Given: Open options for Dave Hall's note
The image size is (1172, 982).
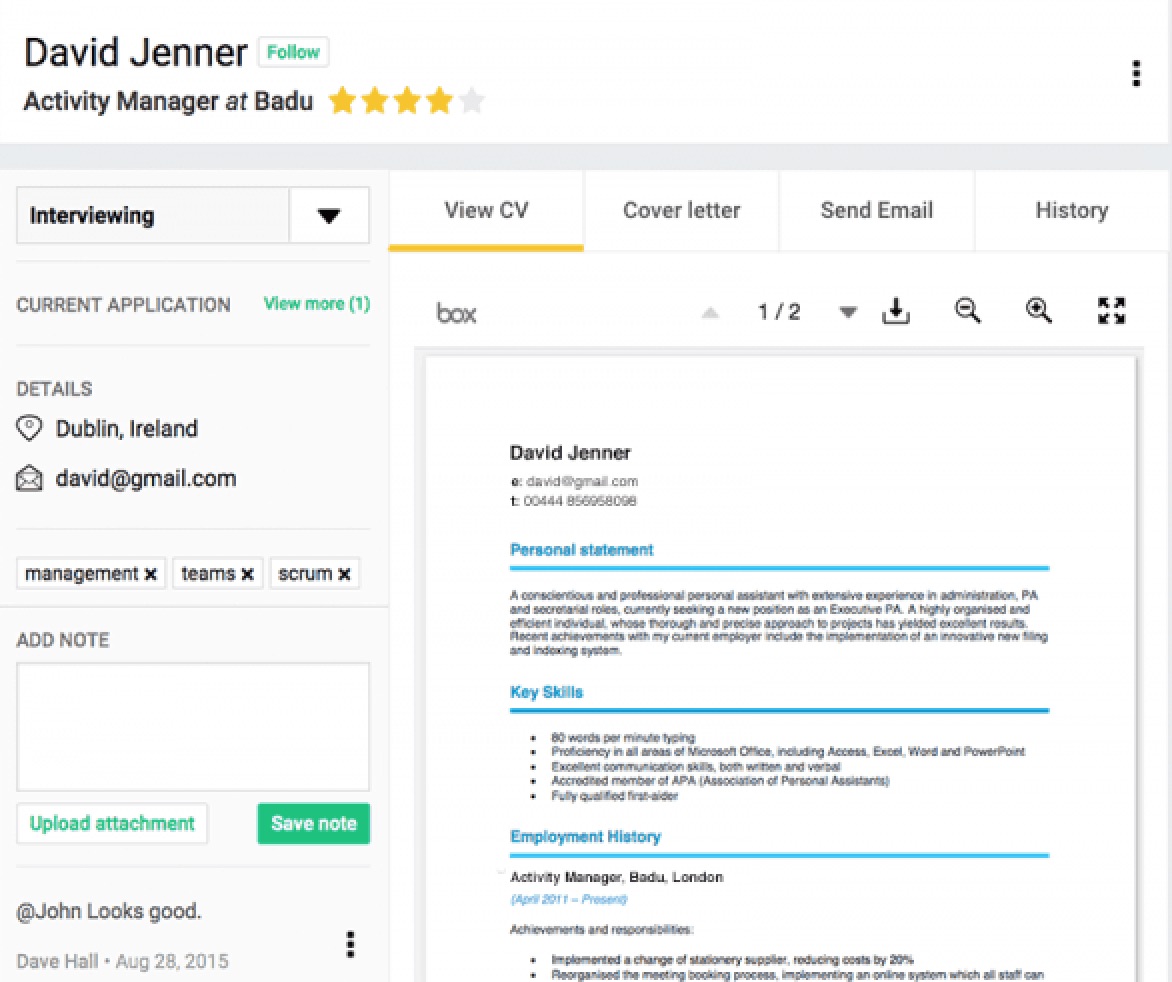Looking at the screenshot, I should 350,944.
